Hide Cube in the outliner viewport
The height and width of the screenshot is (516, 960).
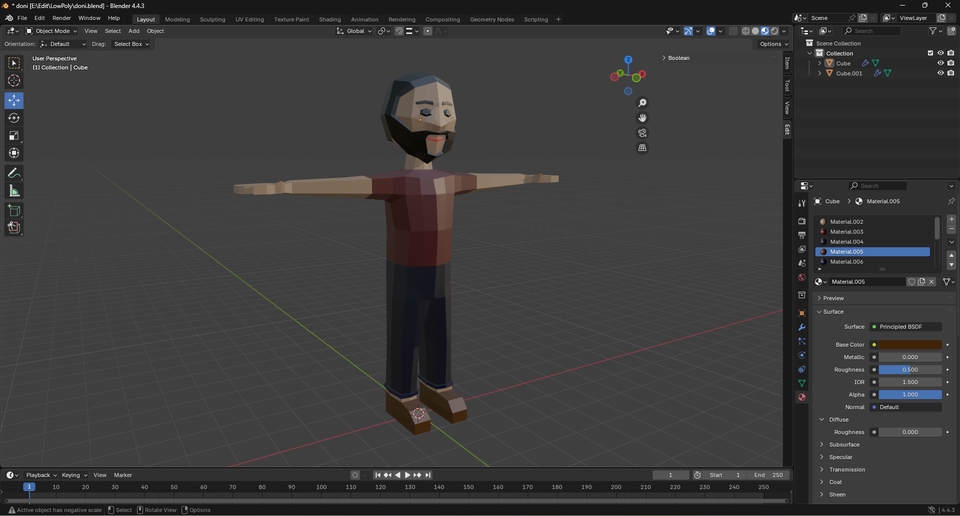(940, 63)
